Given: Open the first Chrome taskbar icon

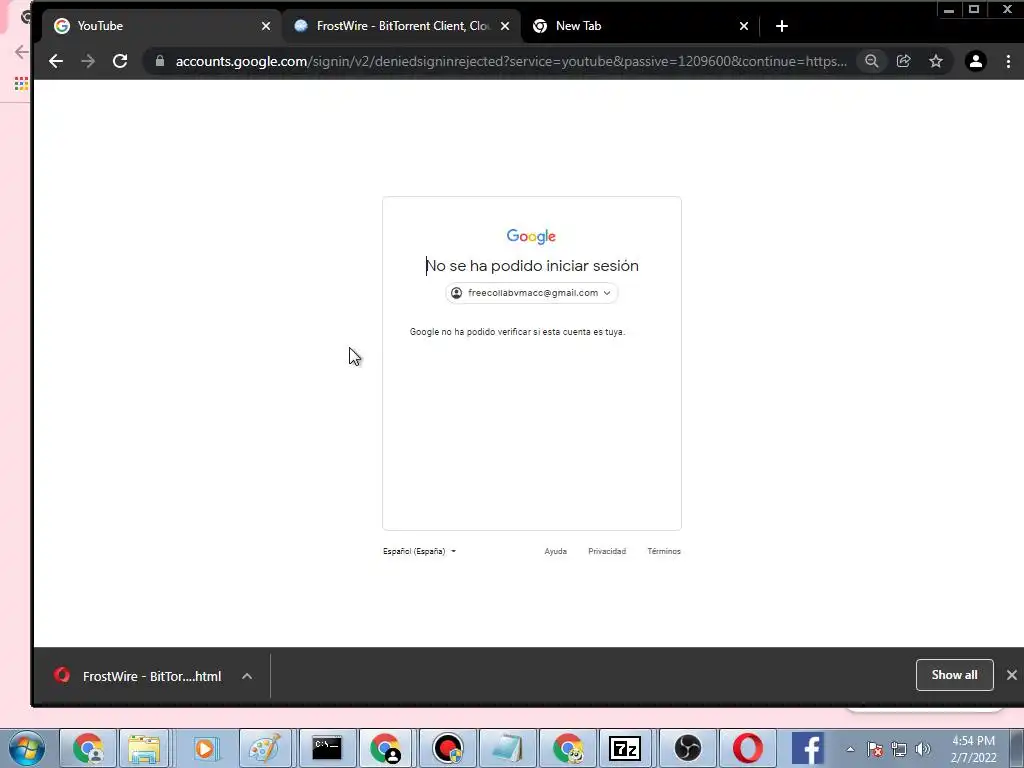Looking at the screenshot, I should pos(88,748).
